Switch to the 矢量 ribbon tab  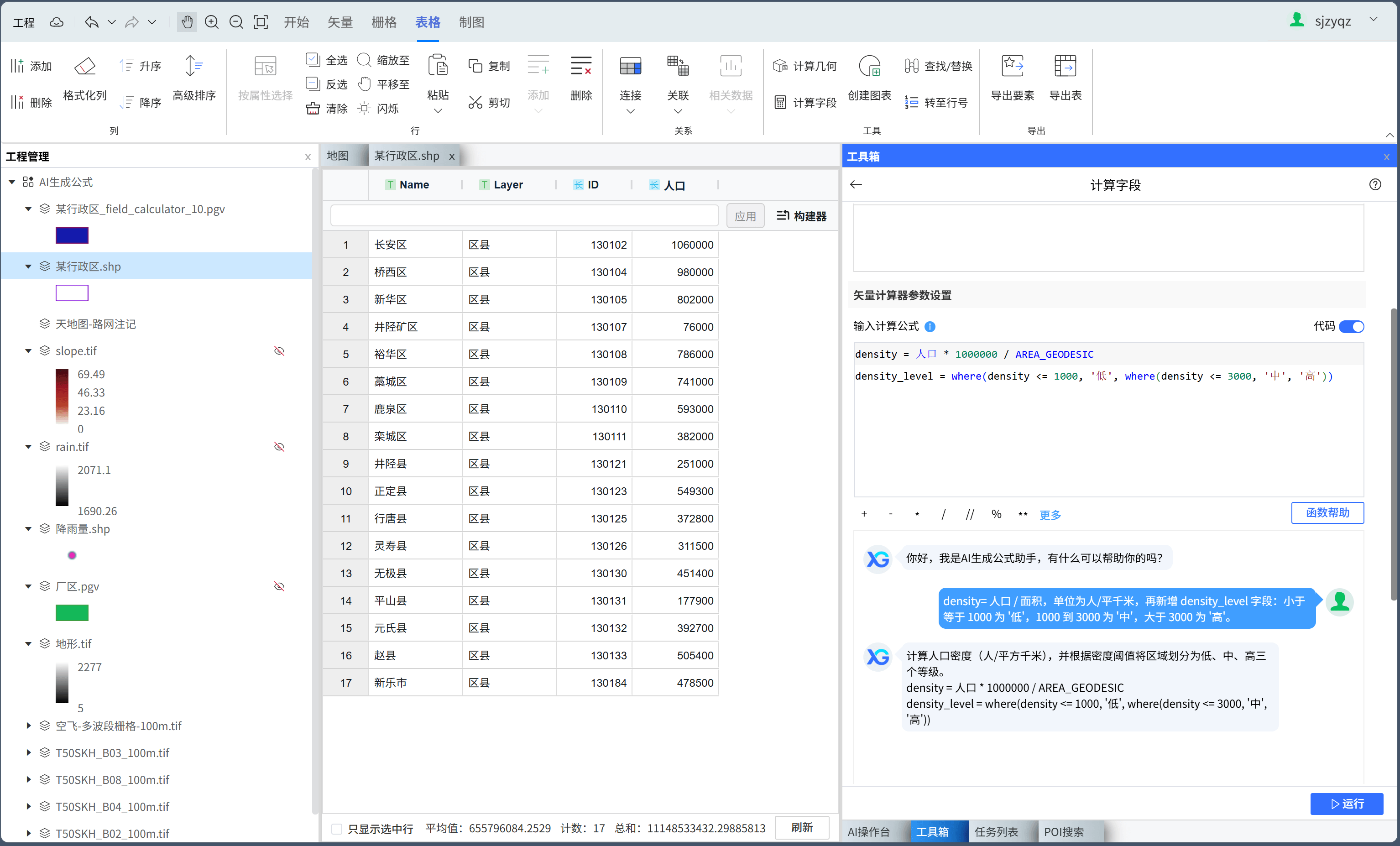340,22
